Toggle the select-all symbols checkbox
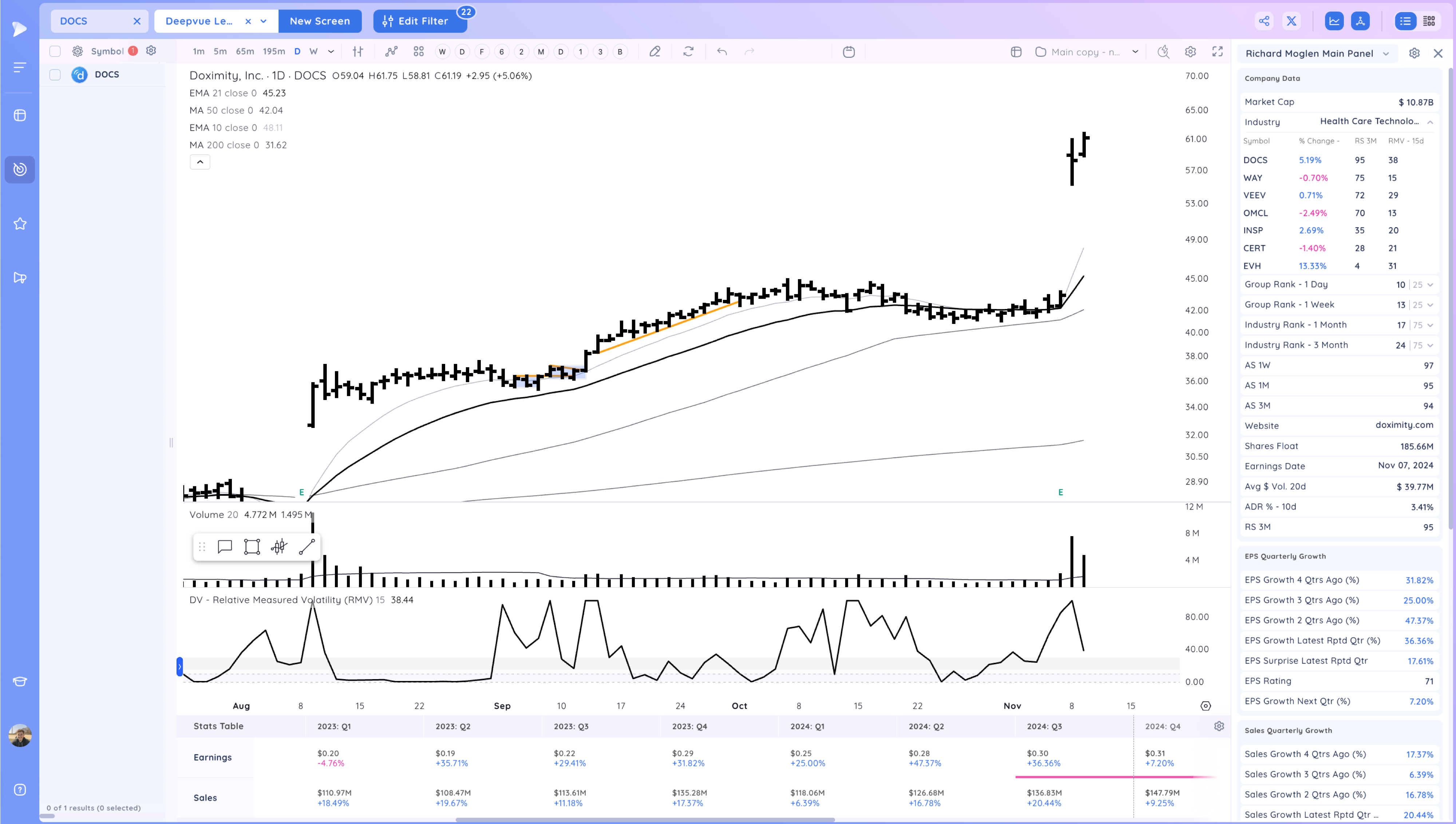 (x=55, y=51)
